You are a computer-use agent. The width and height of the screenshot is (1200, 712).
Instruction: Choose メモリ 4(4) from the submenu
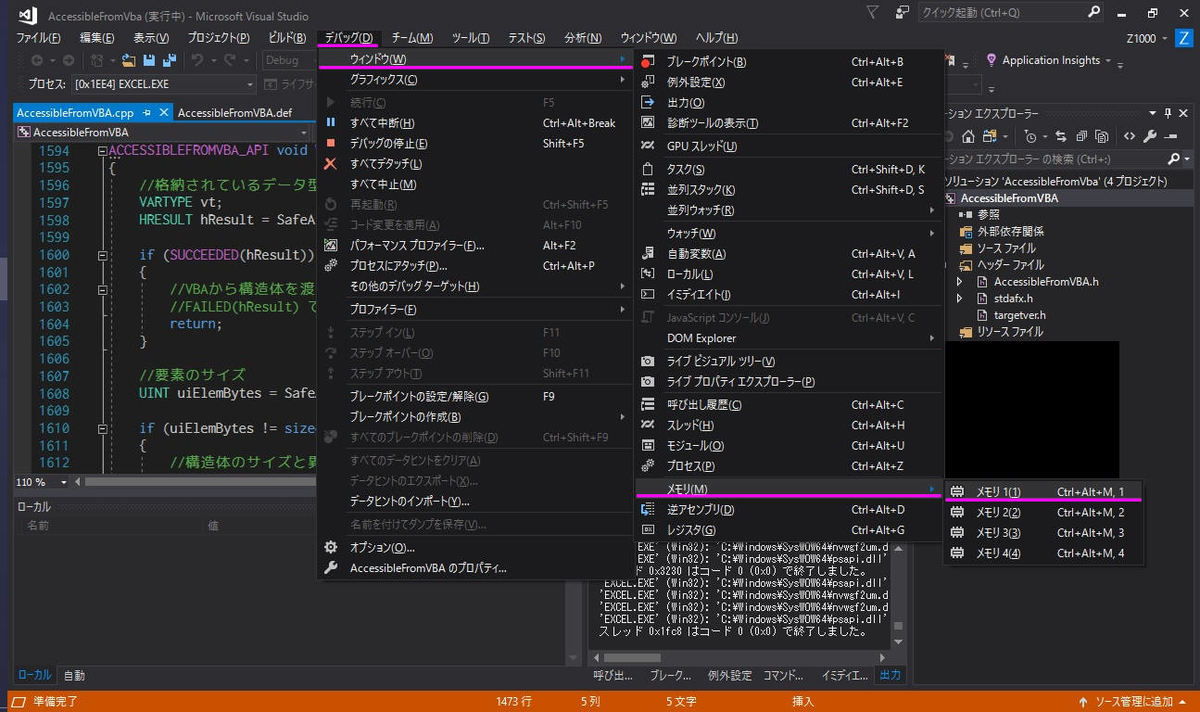1043,554
